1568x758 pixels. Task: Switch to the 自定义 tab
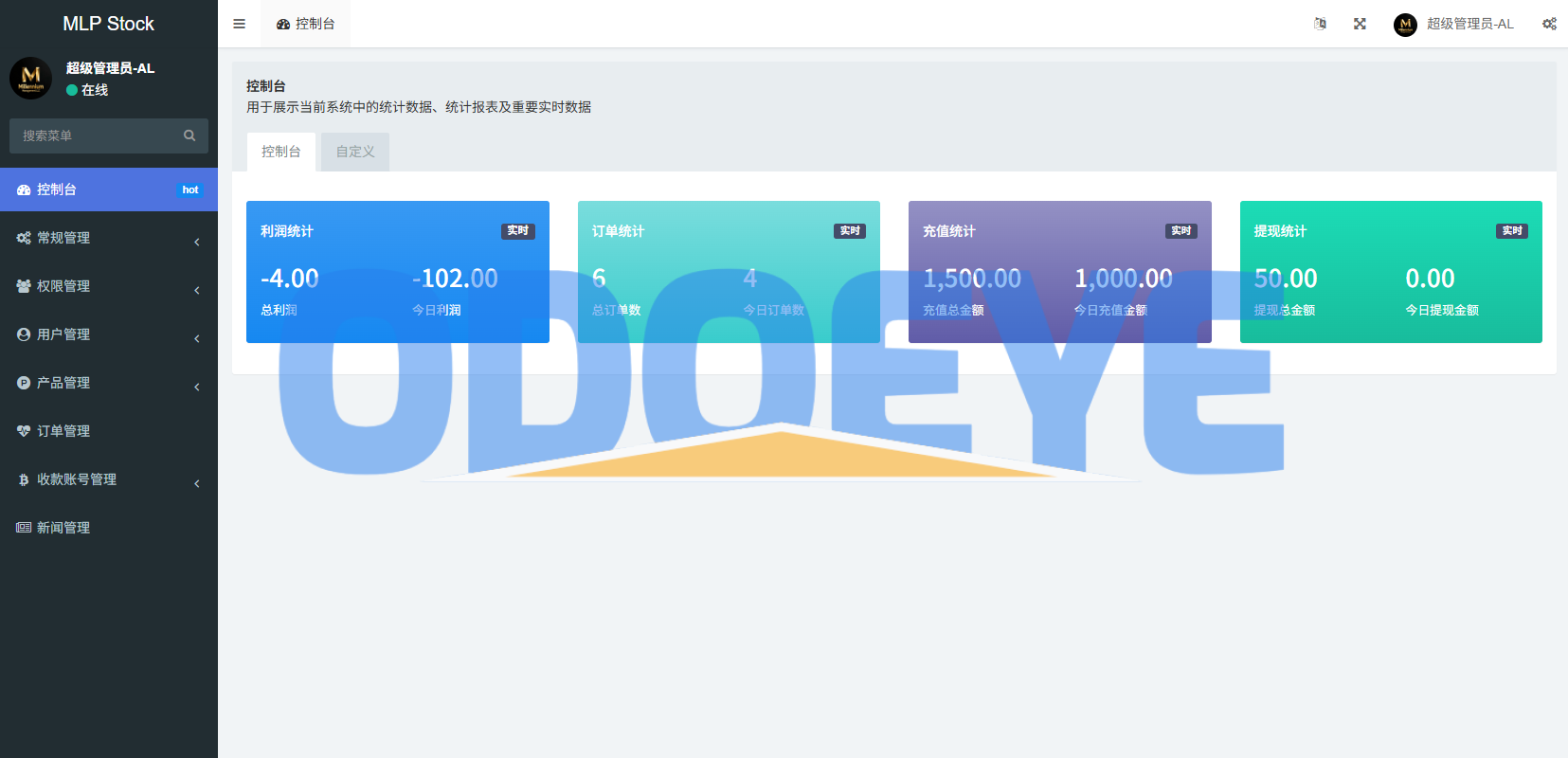point(355,152)
